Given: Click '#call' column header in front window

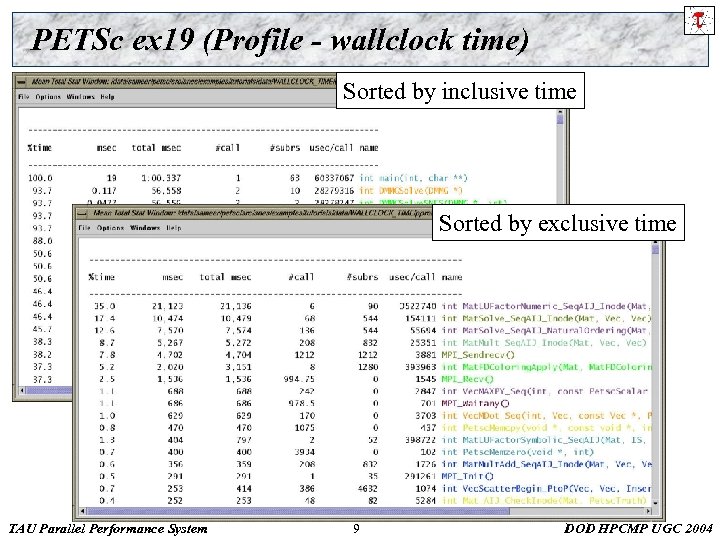Looking at the screenshot, I should coord(301,277).
